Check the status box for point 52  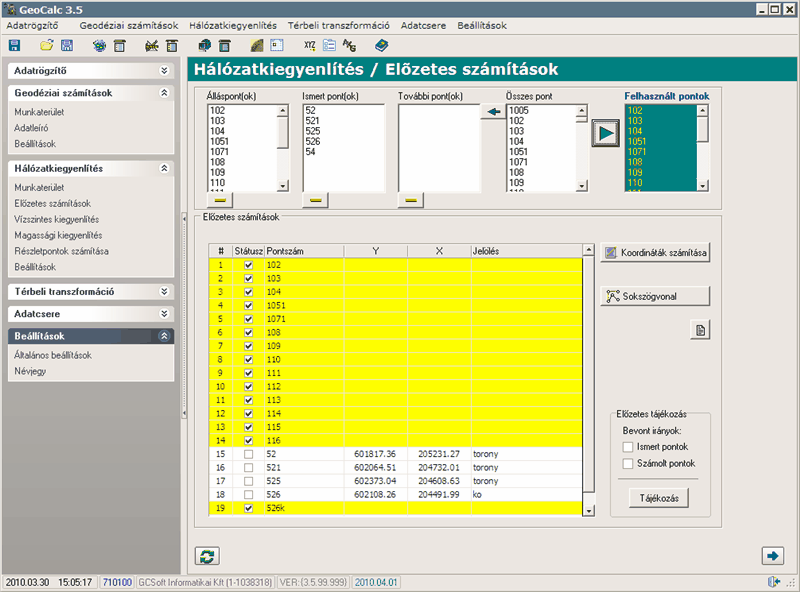248,454
